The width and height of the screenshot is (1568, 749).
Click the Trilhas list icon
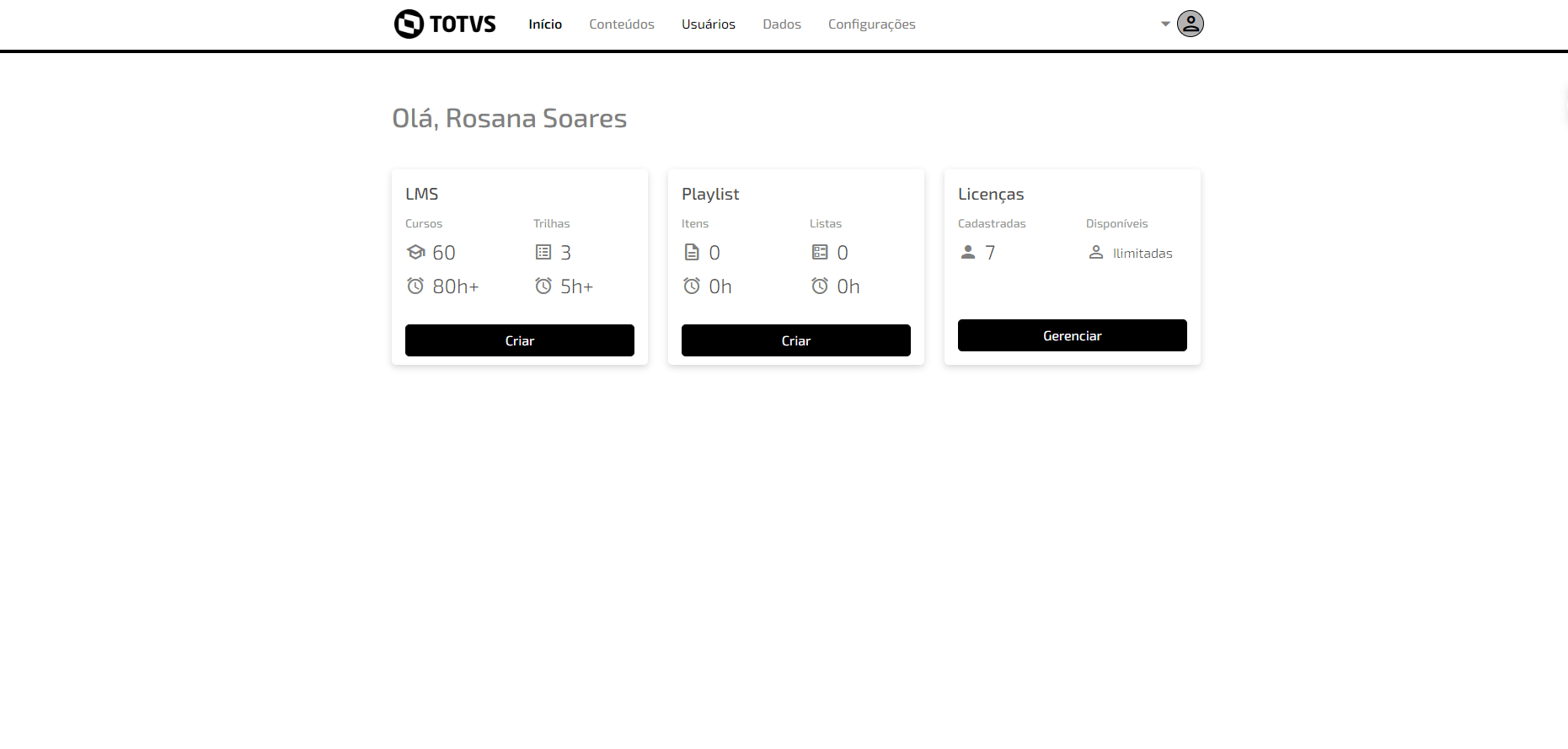tap(543, 252)
